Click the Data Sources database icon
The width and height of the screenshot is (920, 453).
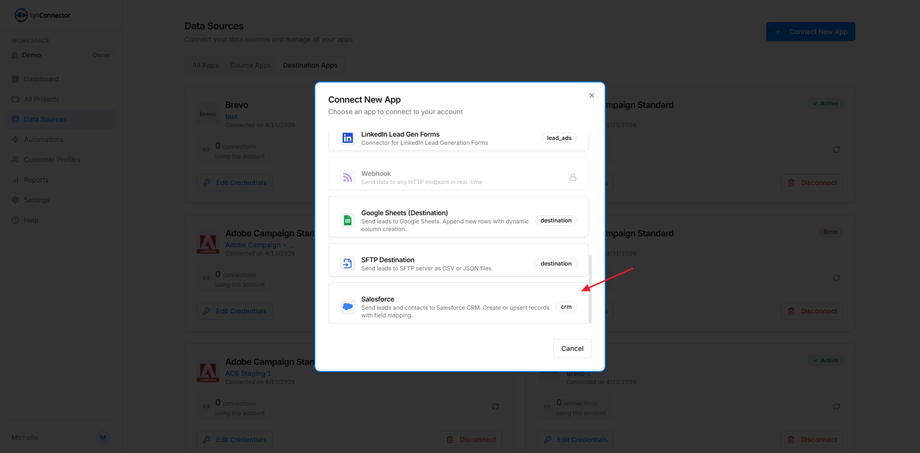tap(15, 119)
